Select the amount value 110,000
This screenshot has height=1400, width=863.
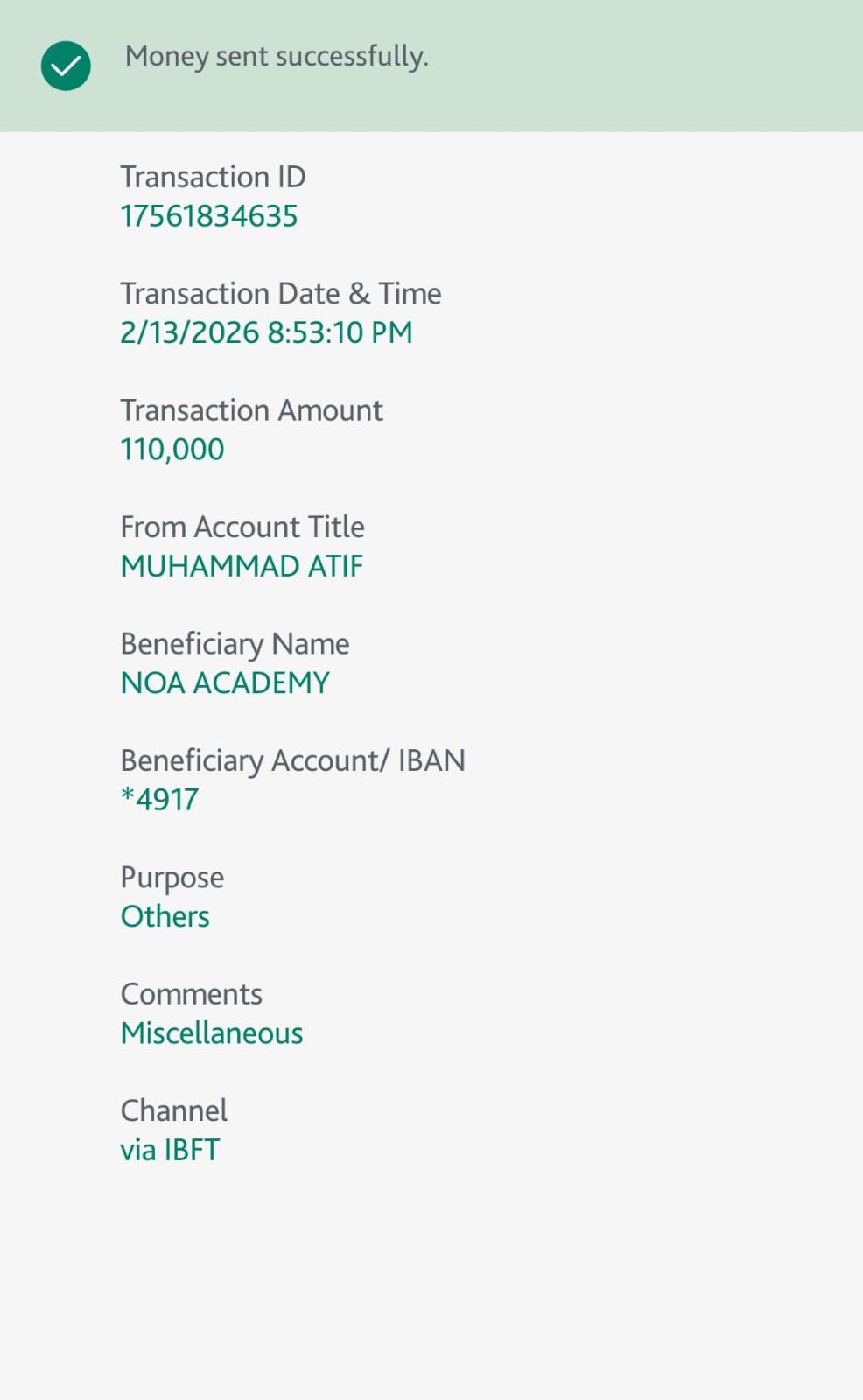(172, 450)
